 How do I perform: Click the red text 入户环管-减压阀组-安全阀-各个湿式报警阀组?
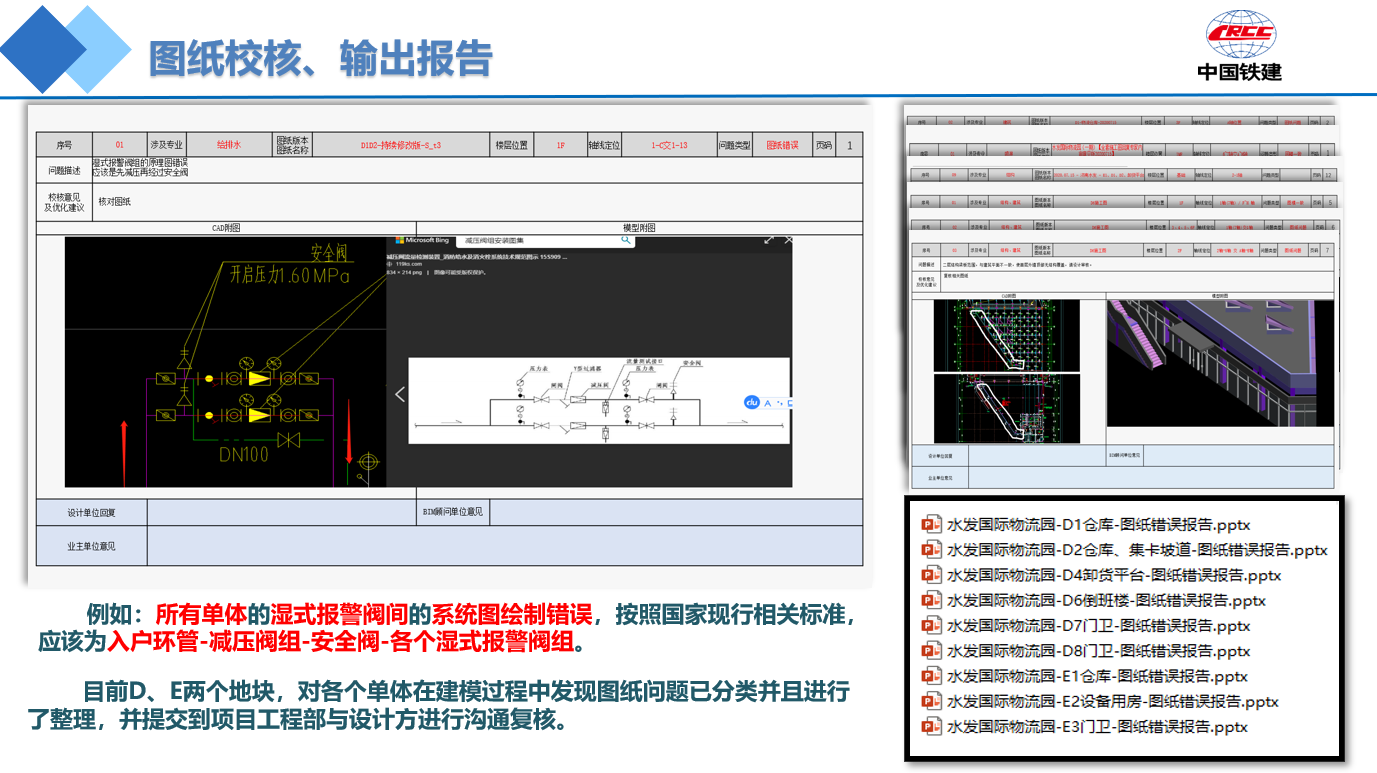pos(343,641)
